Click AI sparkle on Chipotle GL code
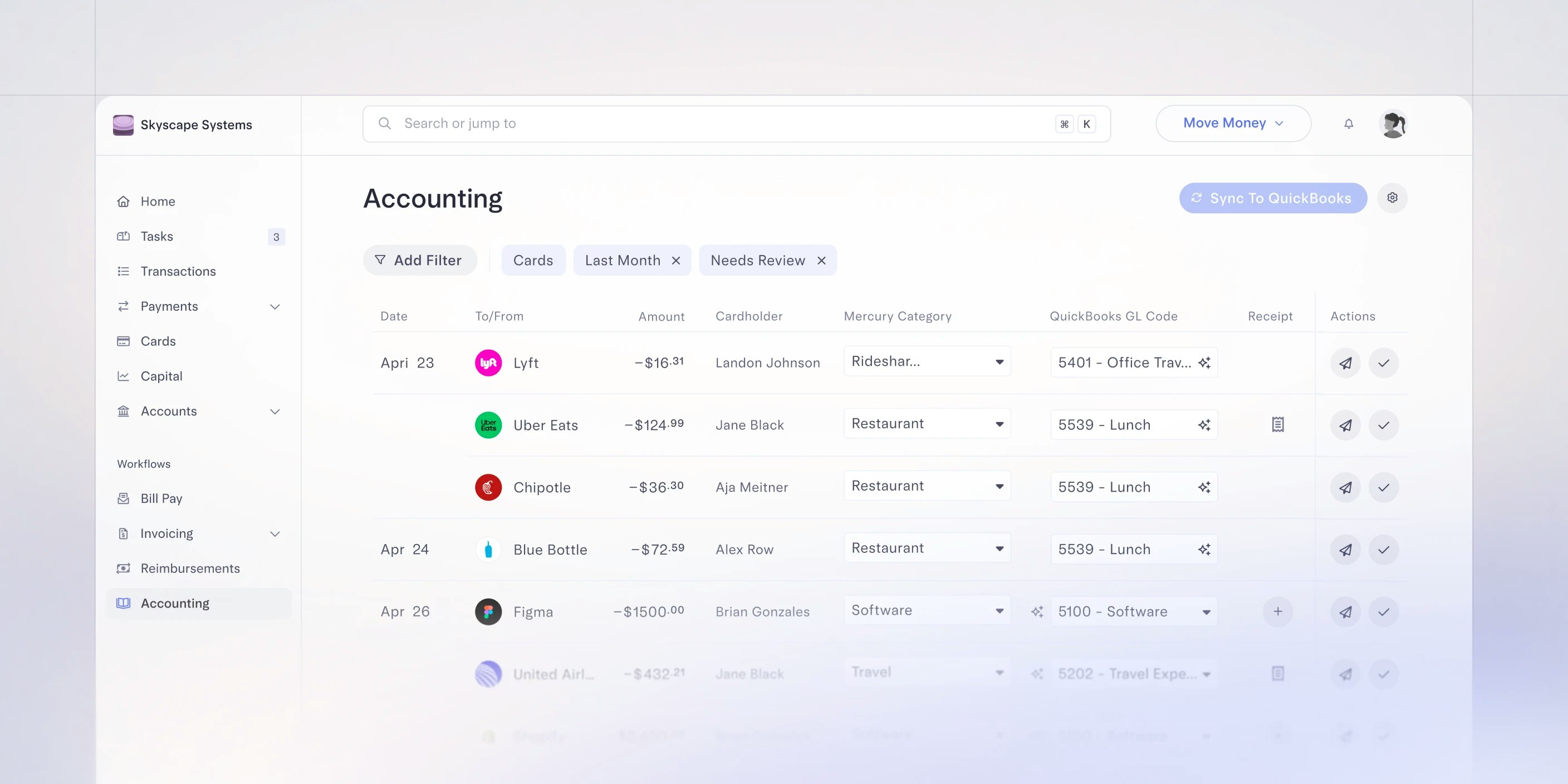Viewport: 1568px width, 784px height. tap(1204, 487)
